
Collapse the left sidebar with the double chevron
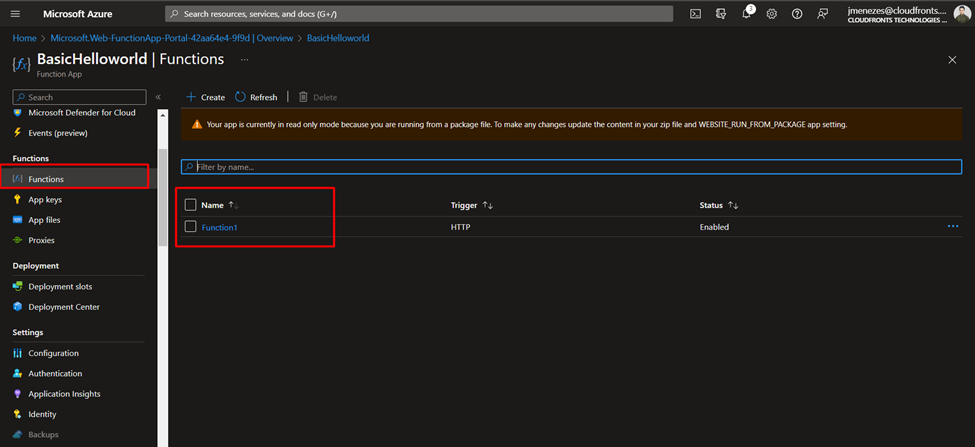tap(158, 97)
